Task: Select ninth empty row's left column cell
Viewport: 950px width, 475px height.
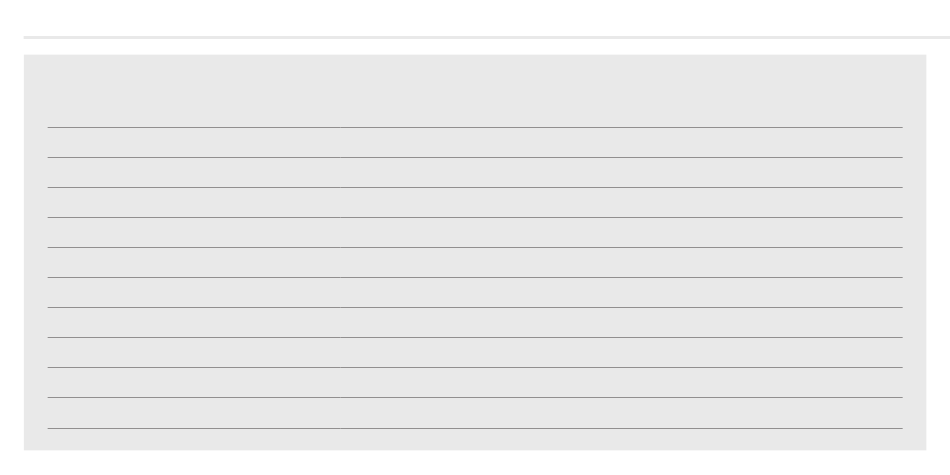Action: (x=194, y=382)
